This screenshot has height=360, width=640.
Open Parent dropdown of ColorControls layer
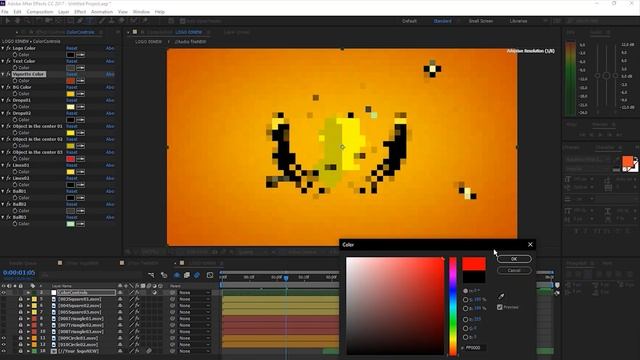pyautogui.click(x=195, y=293)
